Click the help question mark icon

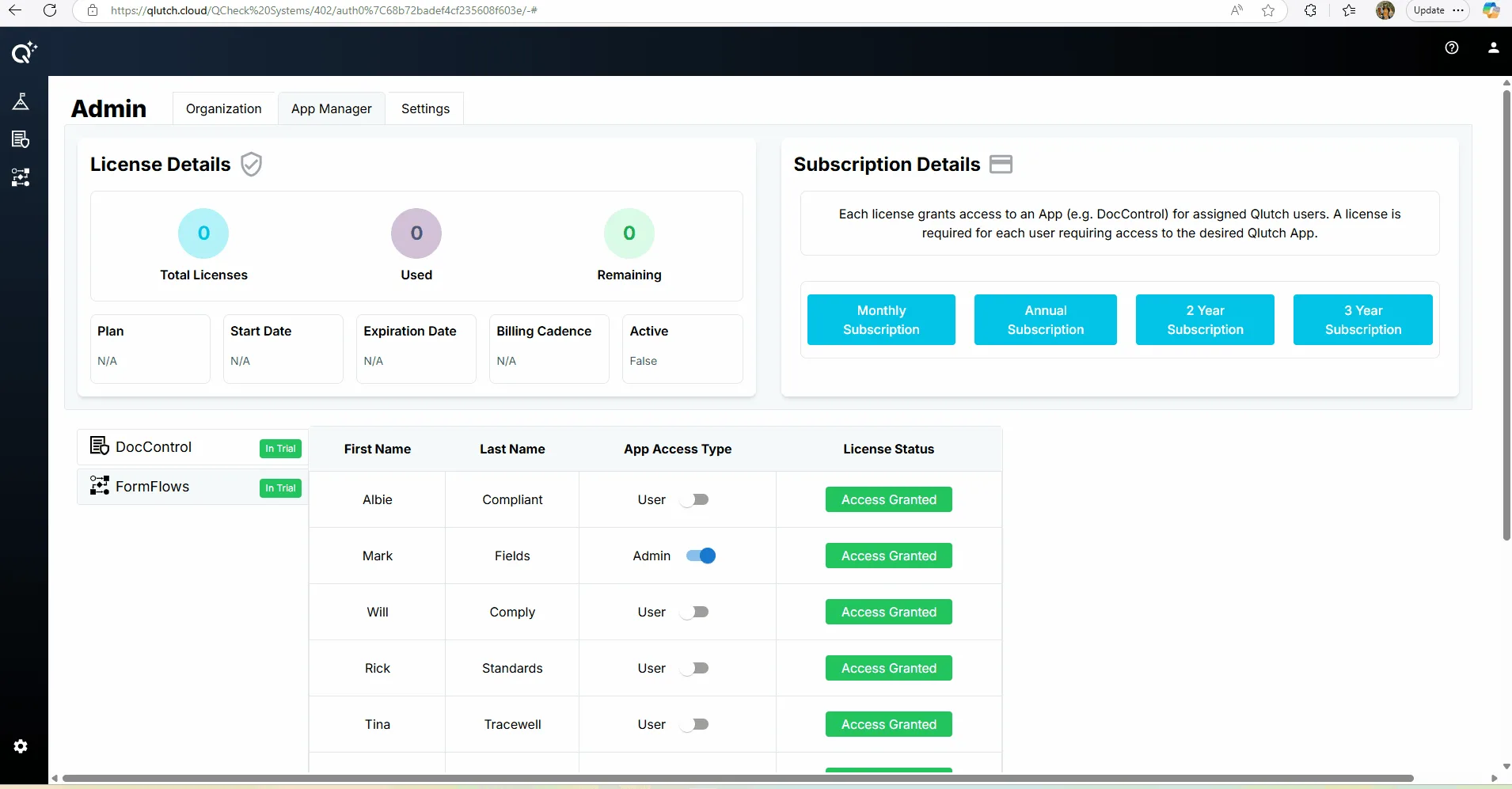pyautogui.click(x=1452, y=47)
